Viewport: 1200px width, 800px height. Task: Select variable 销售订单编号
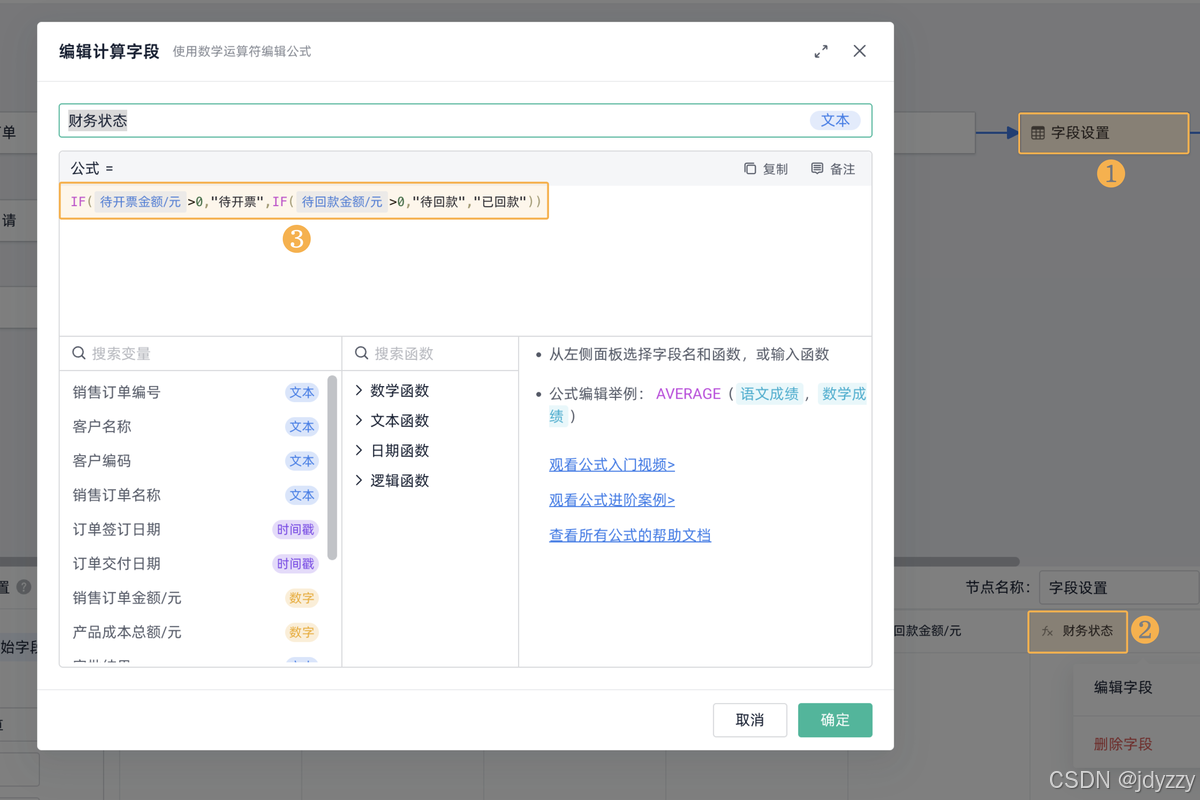(195, 392)
